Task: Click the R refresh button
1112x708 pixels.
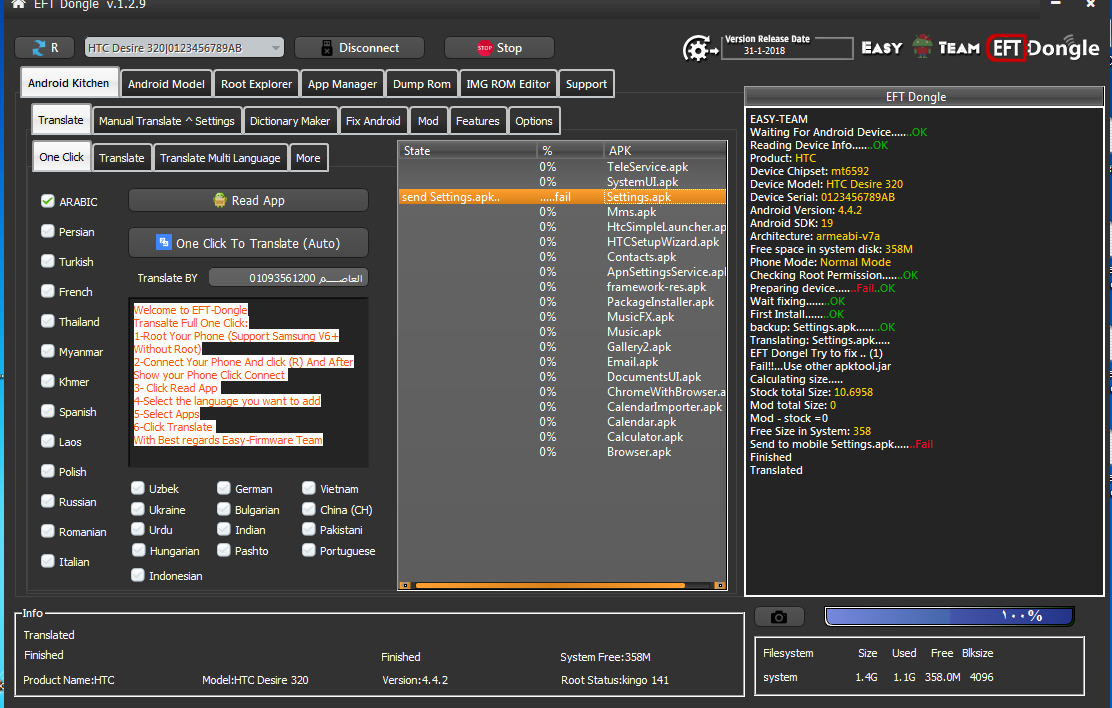Action: pos(45,48)
